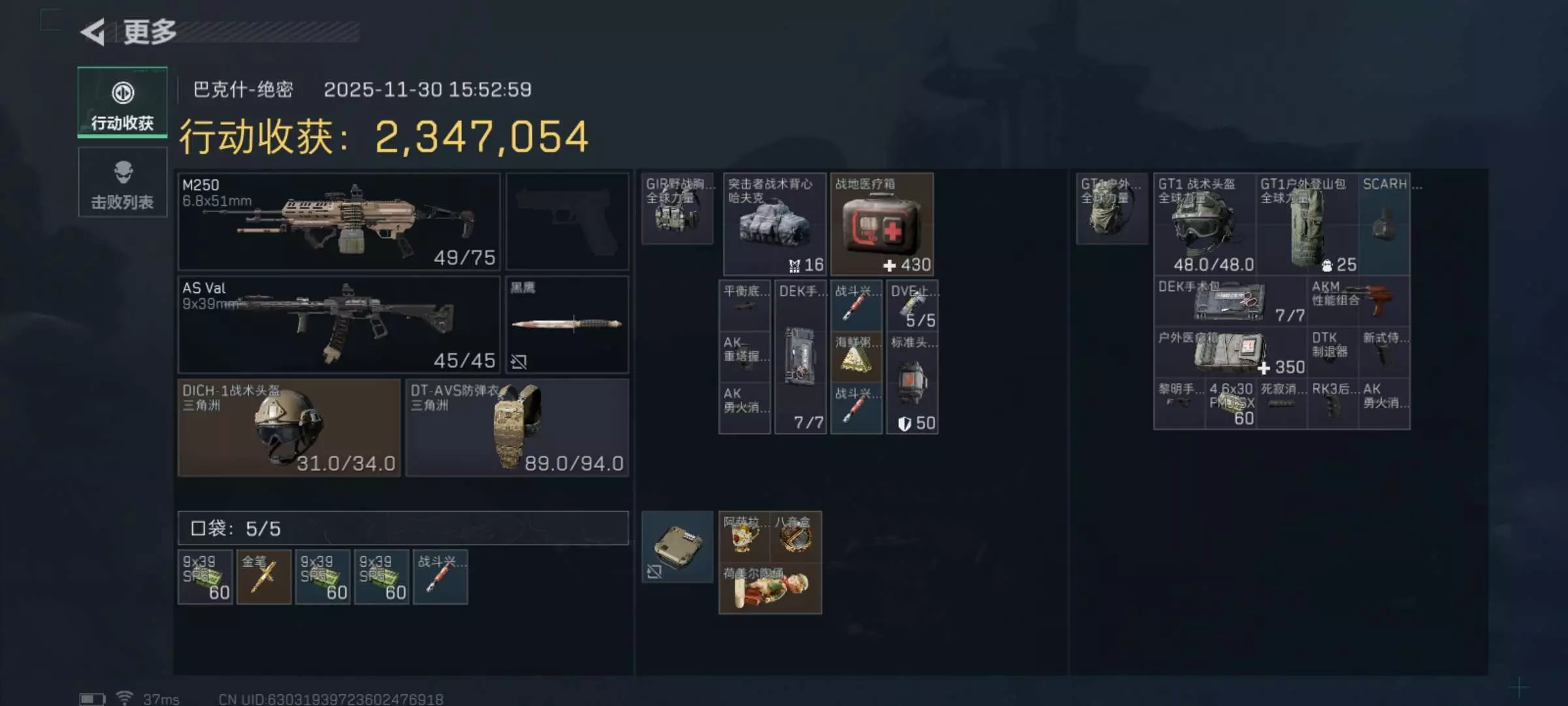
Task: Select the 荷美尔陶俑 figurine item
Action: 770,588
